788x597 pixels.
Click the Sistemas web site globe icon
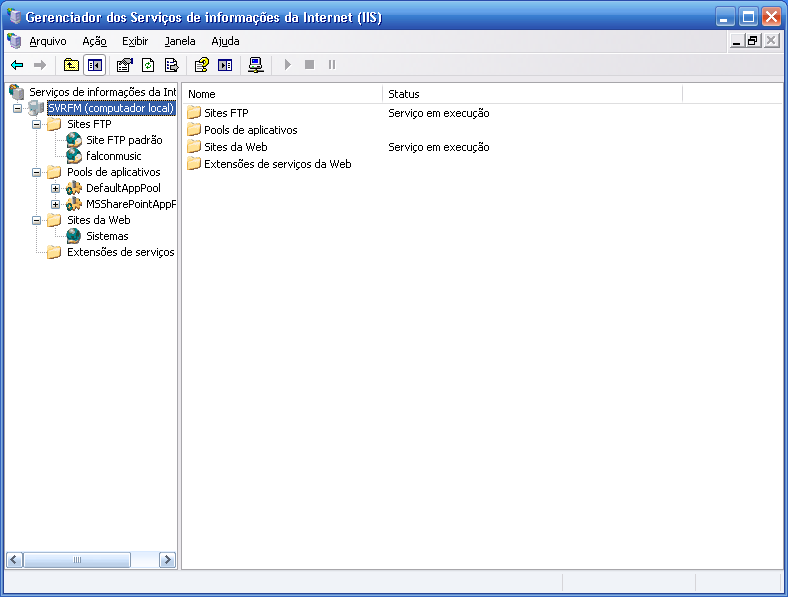74,236
